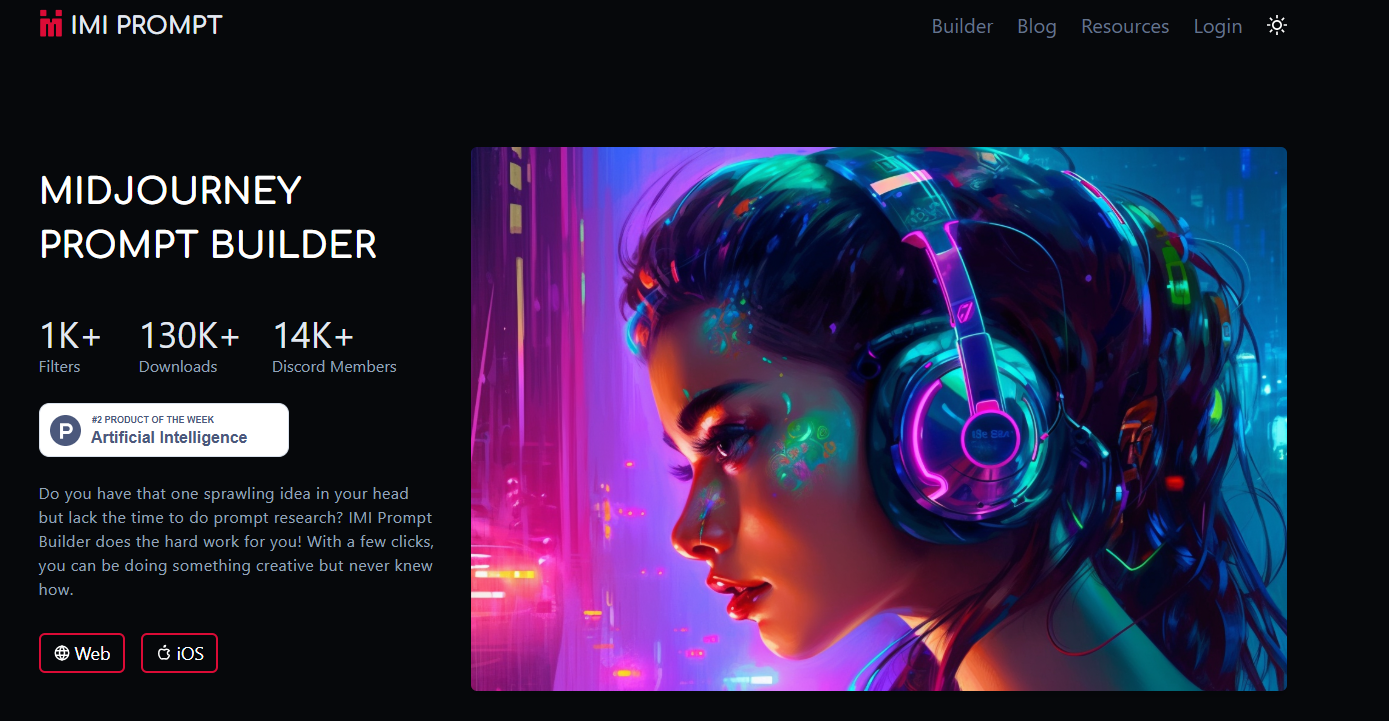Go to the Blog nav item

pyautogui.click(x=1037, y=27)
